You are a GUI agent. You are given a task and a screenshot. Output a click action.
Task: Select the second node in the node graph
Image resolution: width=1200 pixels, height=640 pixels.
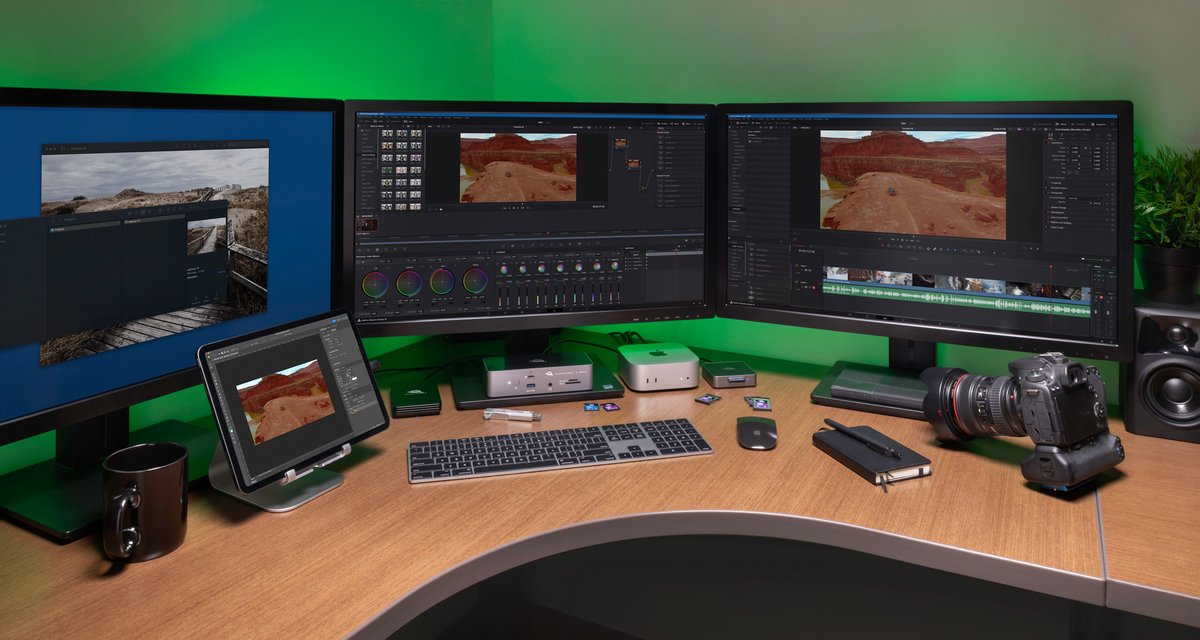click(634, 164)
